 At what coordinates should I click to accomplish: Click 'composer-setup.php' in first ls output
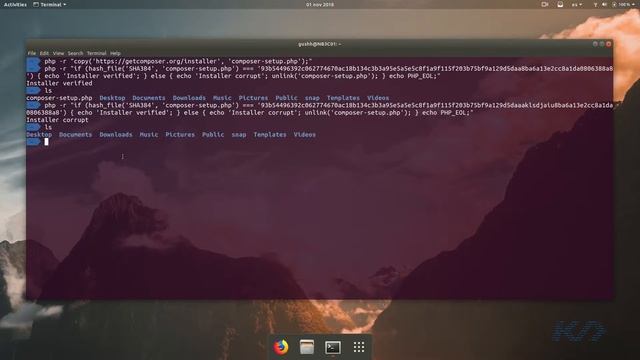59,98
